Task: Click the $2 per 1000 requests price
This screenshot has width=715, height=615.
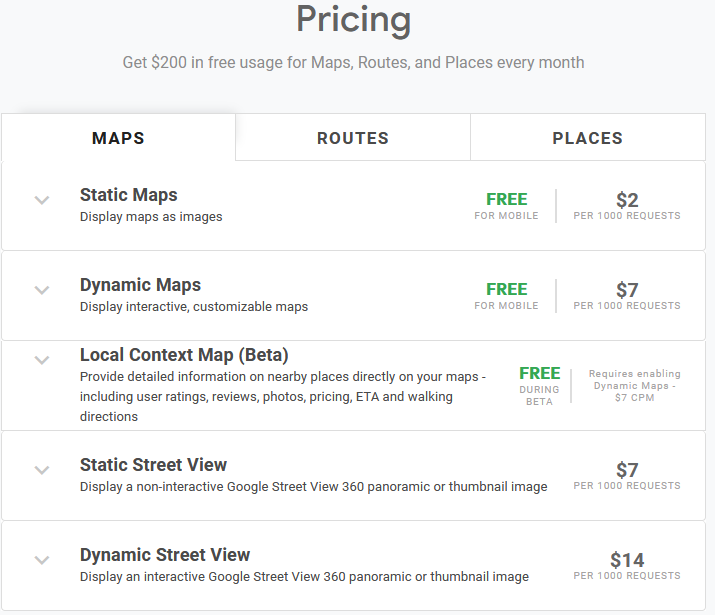Action: pyautogui.click(x=627, y=203)
